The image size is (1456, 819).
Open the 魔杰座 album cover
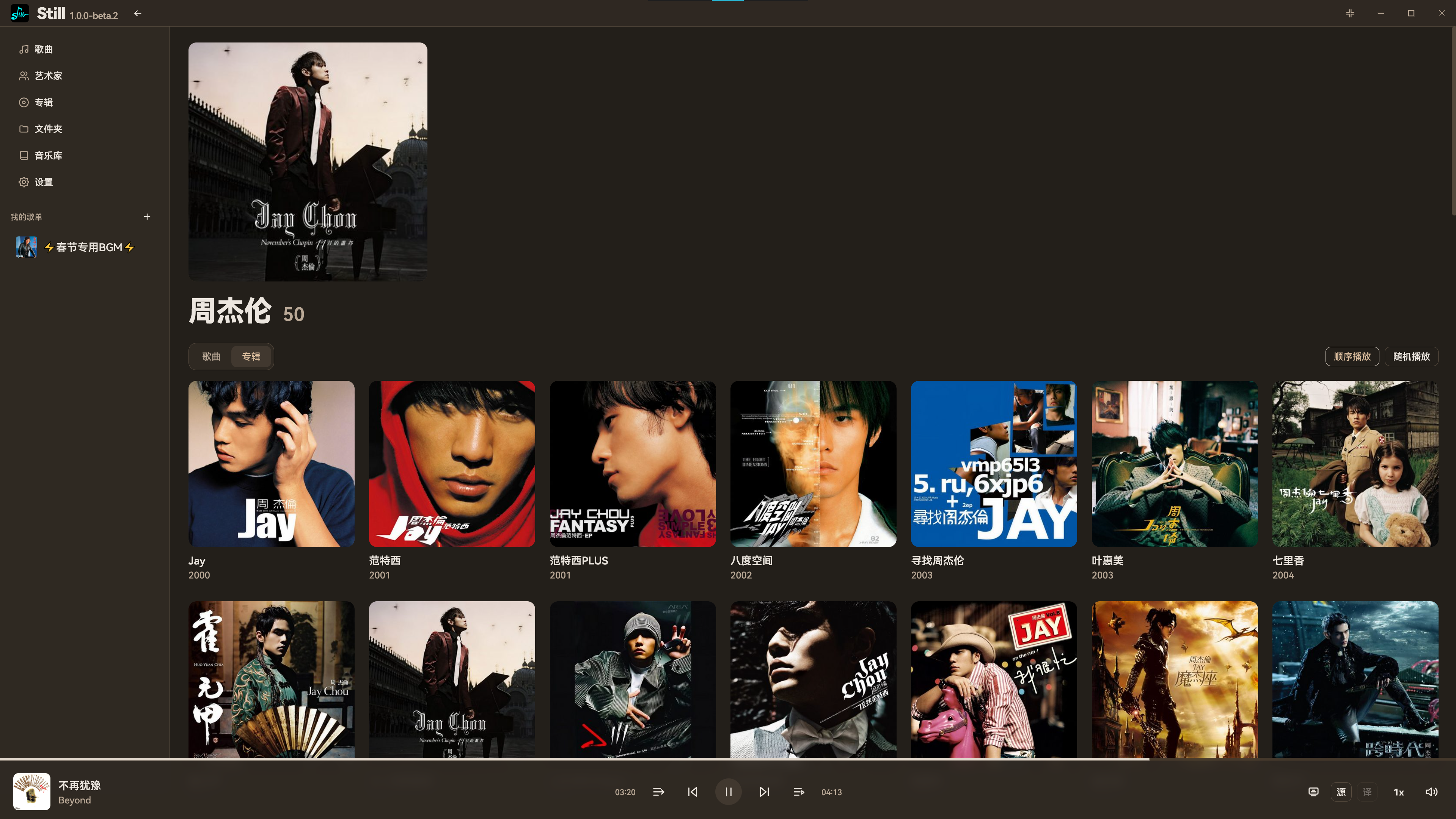[x=1175, y=679]
